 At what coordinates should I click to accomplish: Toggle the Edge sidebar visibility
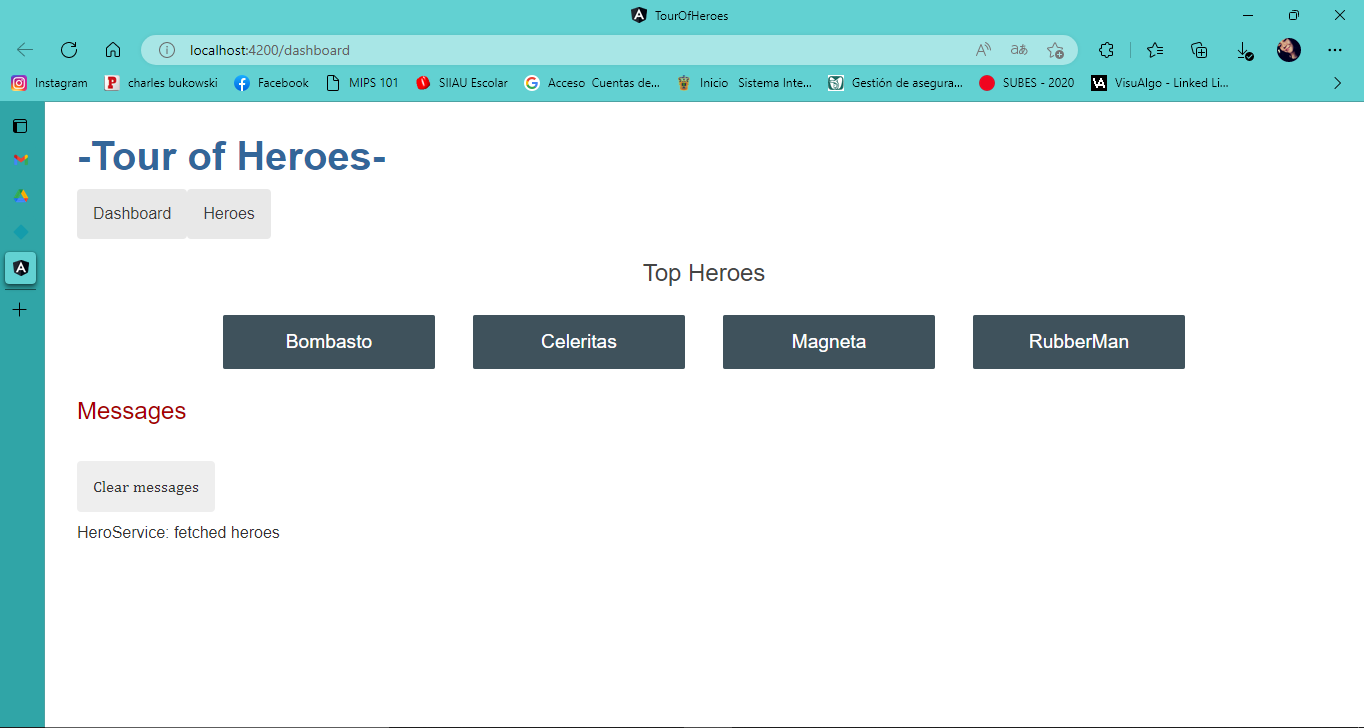click(19, 126)
